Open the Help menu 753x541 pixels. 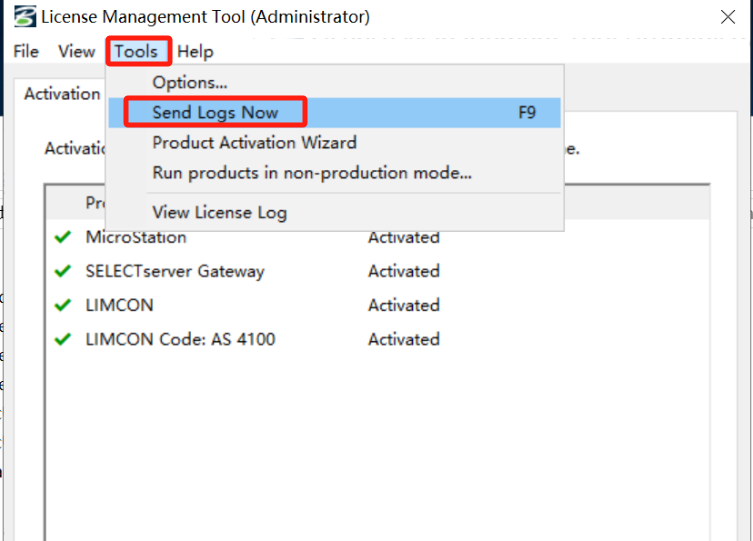195,51
